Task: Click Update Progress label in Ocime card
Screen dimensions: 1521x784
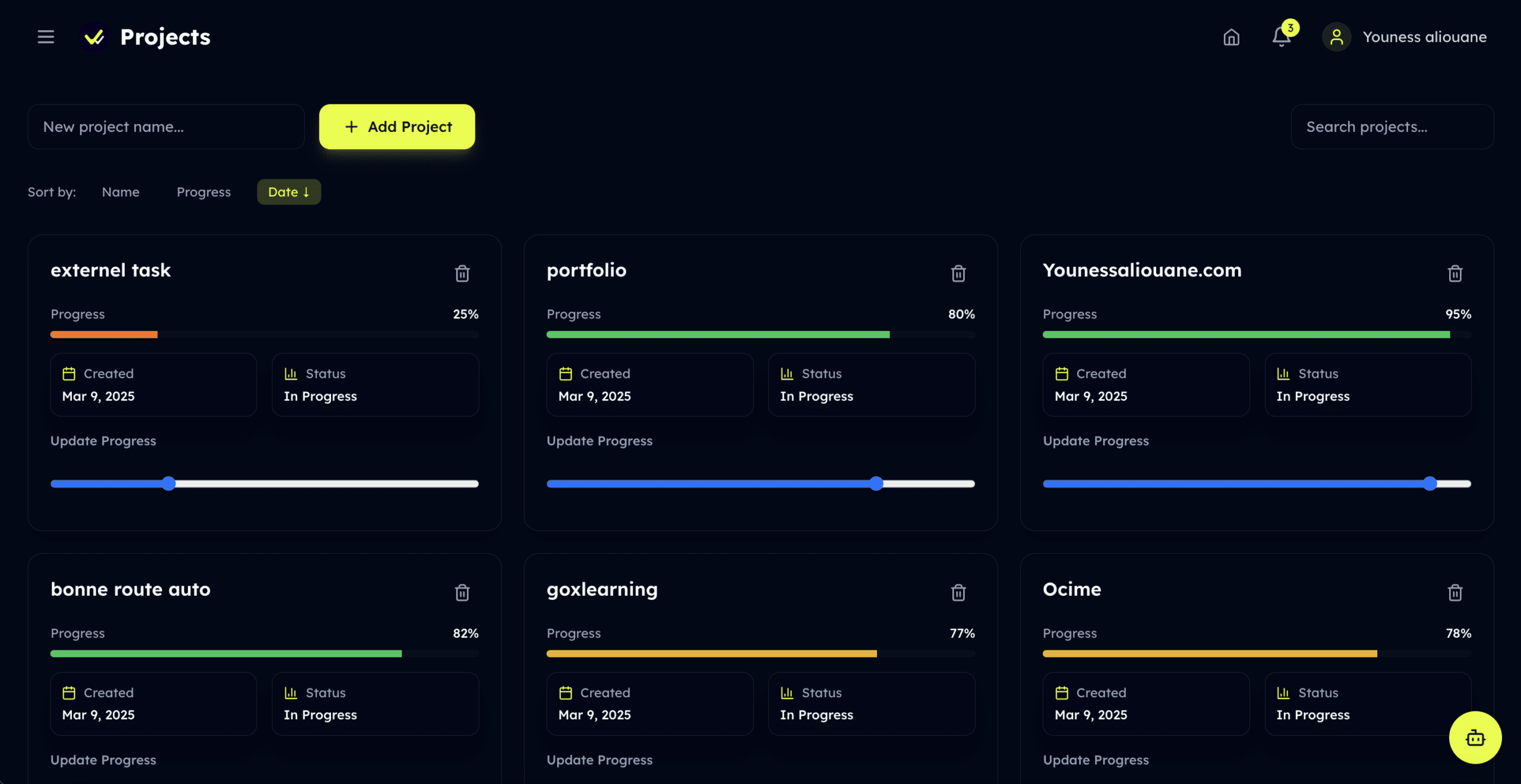Action: tap(1096, 760)
